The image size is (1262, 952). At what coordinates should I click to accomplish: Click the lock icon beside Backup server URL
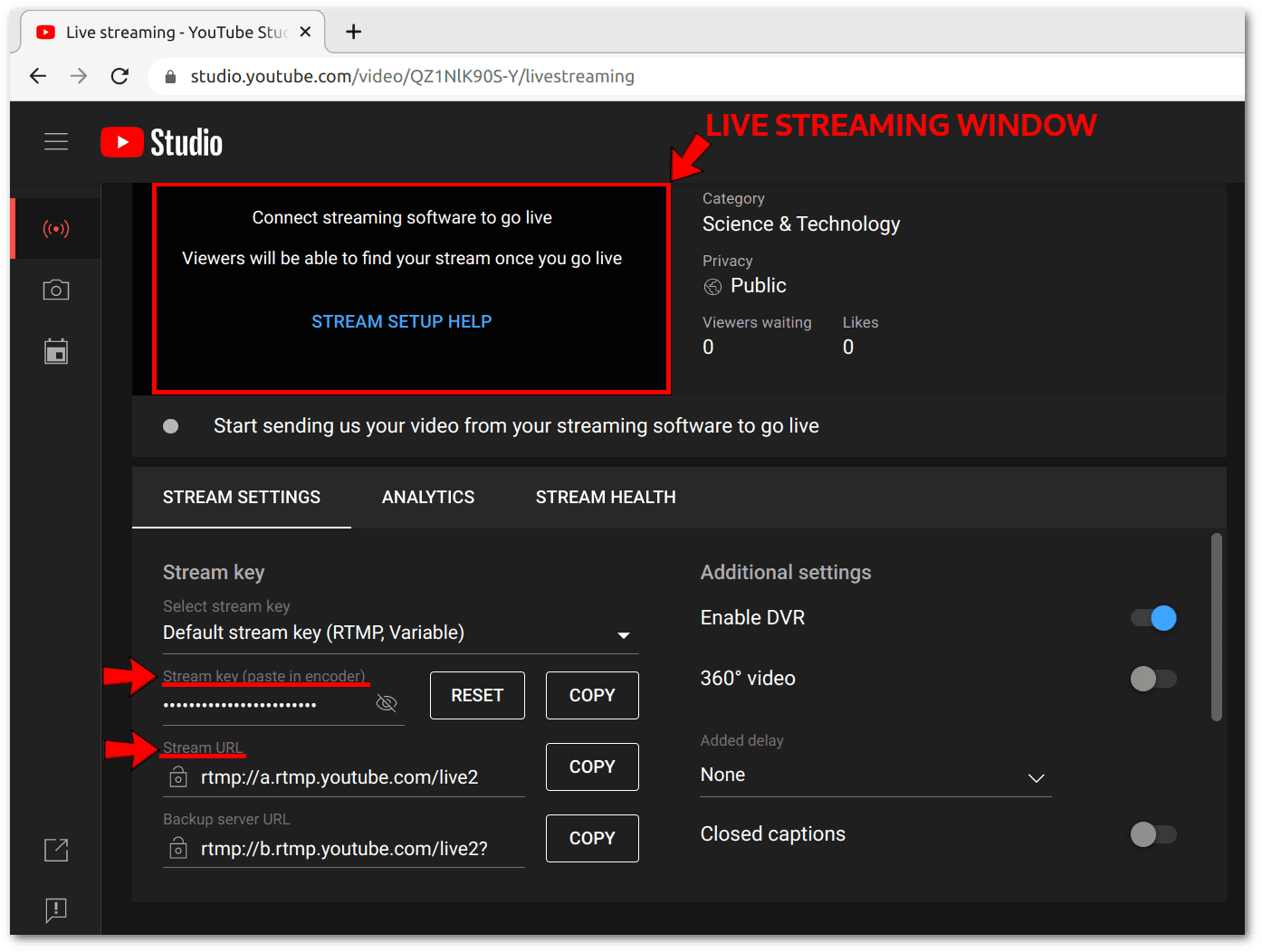(178, 848)
